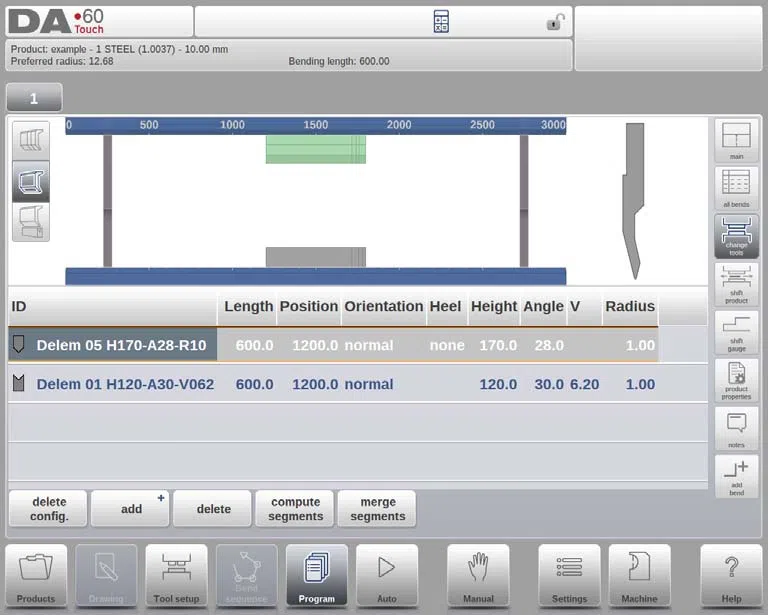Click the DA-60 Touch logo
The width and height of the screenshot is (768, 615).
pos(56,22)
